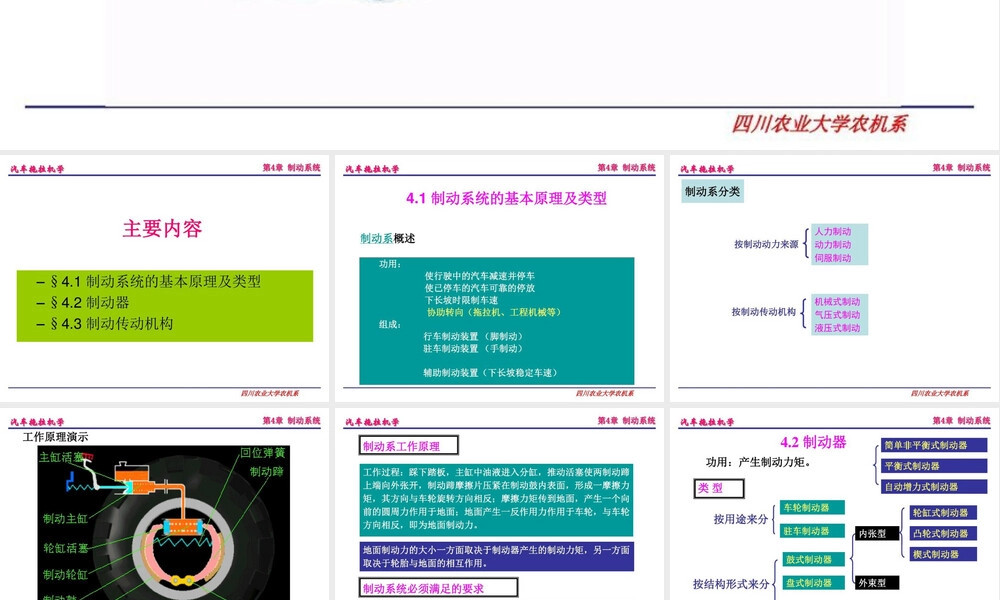Image resolution: width=1000 pixels, height=600 pixels.
Task: Click the 驻车制动器 box
Action: [812, 531]
